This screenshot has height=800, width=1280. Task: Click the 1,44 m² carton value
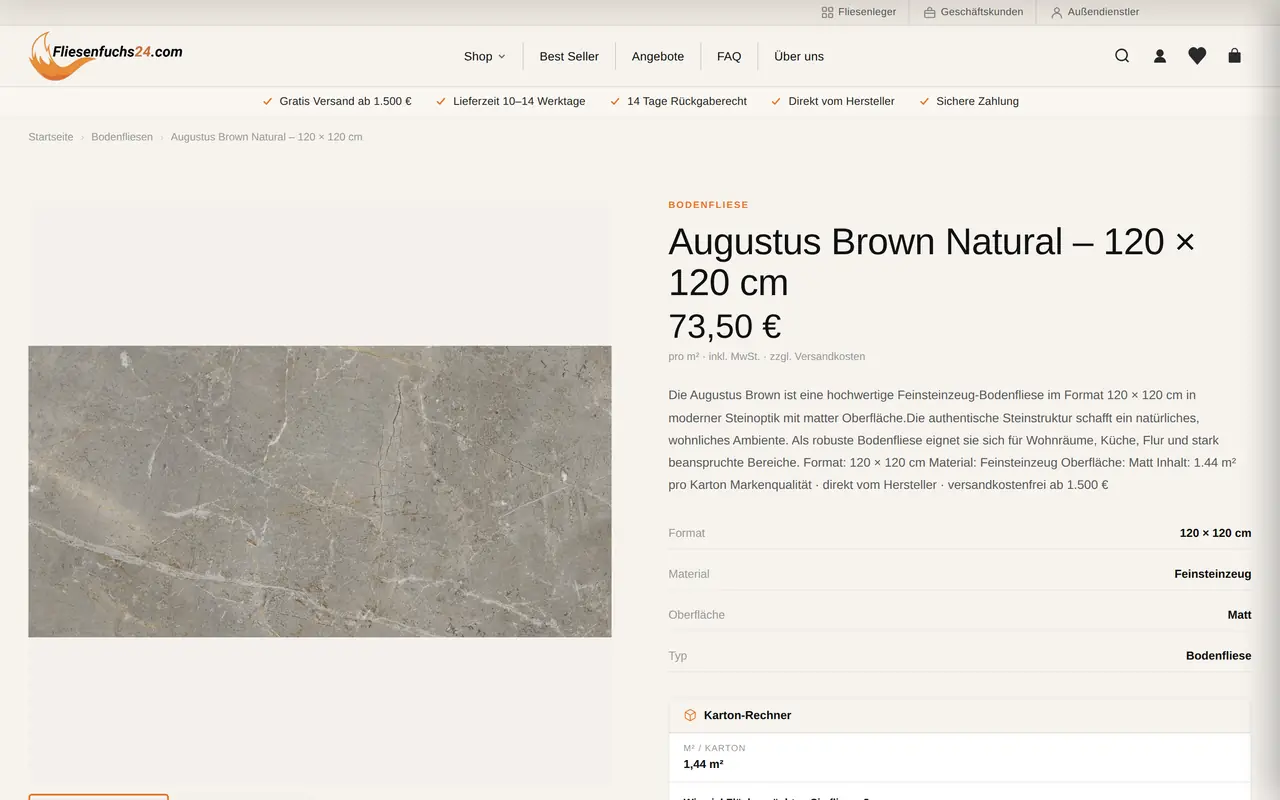click(x=703, y=764)
